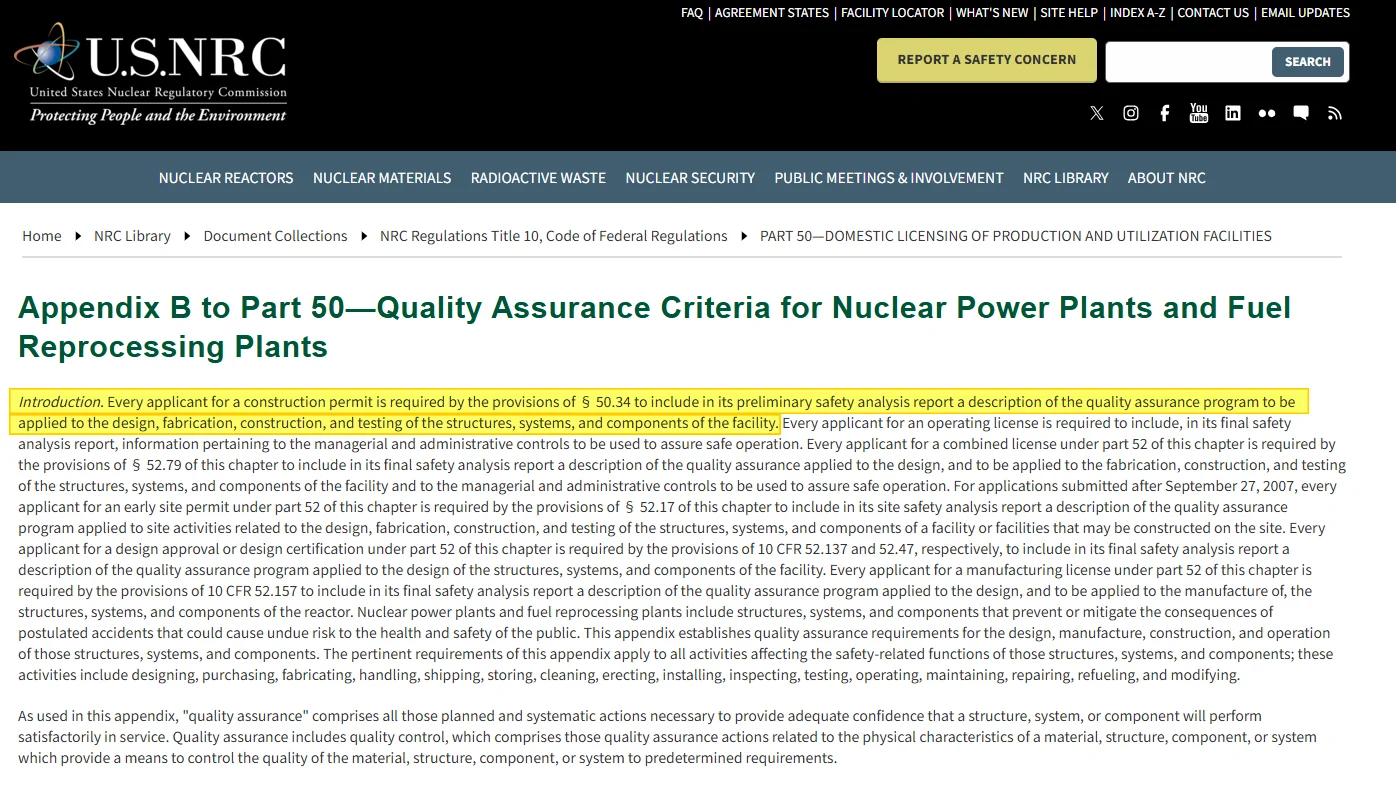Viewport: 1396px width, 788px height.
Task: Expand the NRC Library navigation menu
Action: [x=1065, y=178]
